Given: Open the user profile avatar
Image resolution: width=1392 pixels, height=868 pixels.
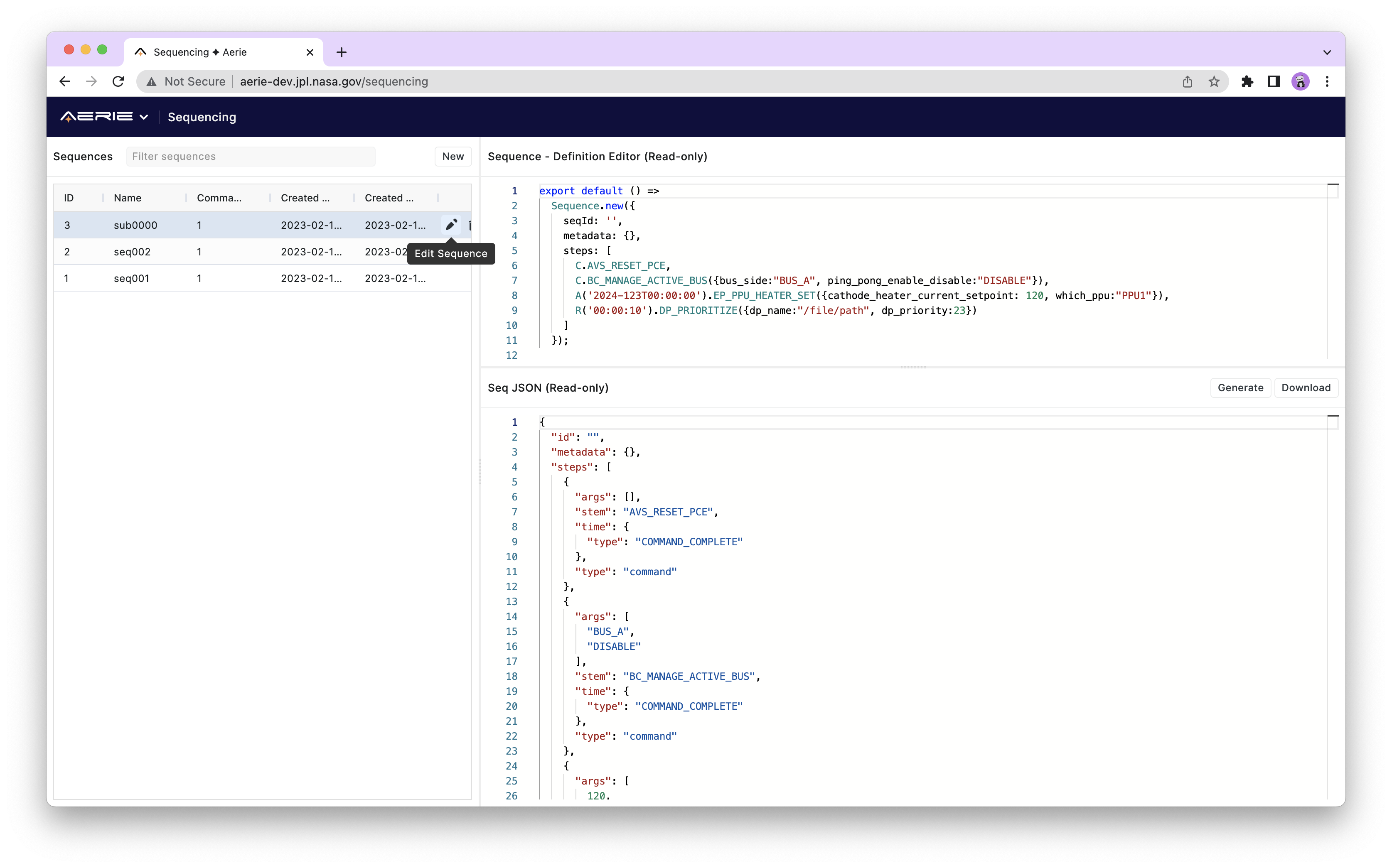Looking at the screenshot, I should point(1300,81).
